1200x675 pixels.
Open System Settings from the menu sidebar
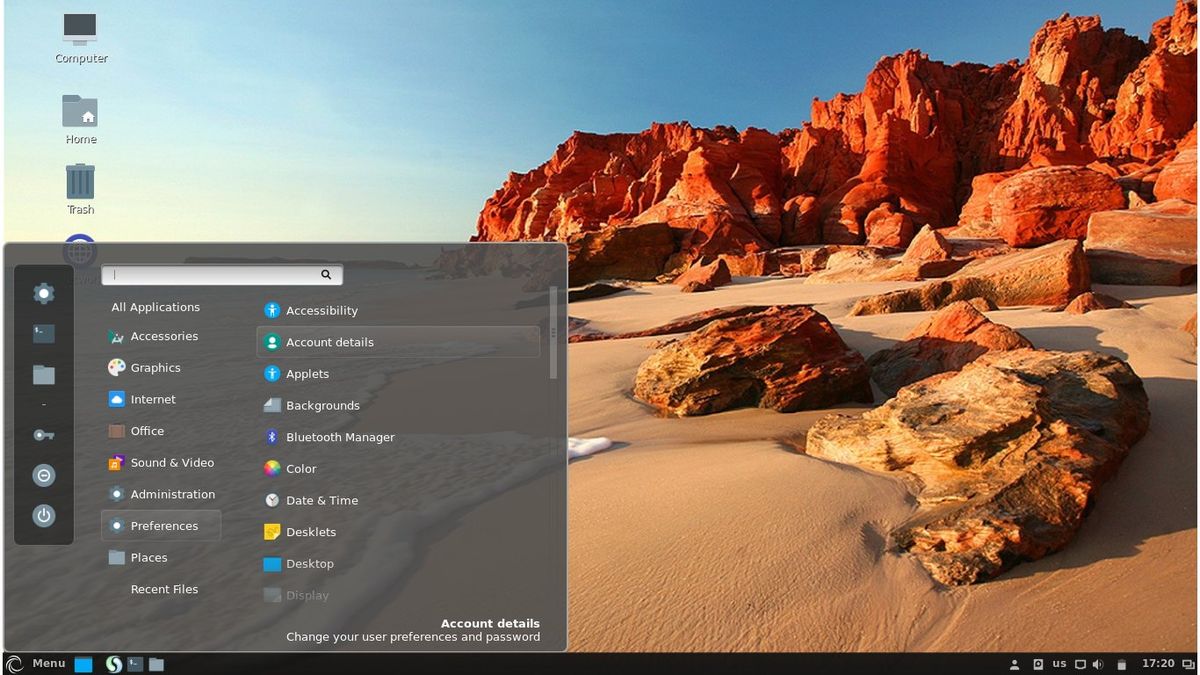(x=43, y=293)
